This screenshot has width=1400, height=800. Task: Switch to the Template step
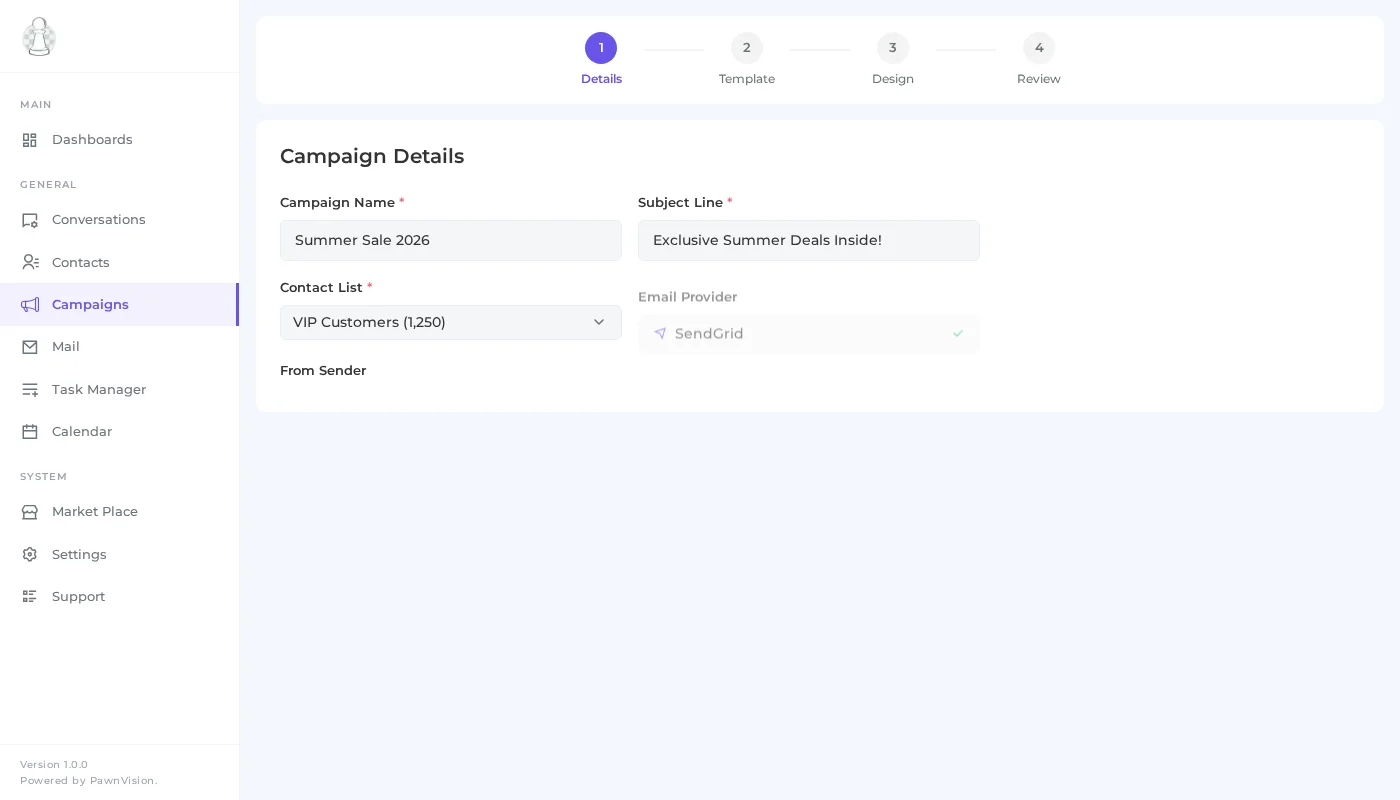pyautogui.click(x=747, y=48)
